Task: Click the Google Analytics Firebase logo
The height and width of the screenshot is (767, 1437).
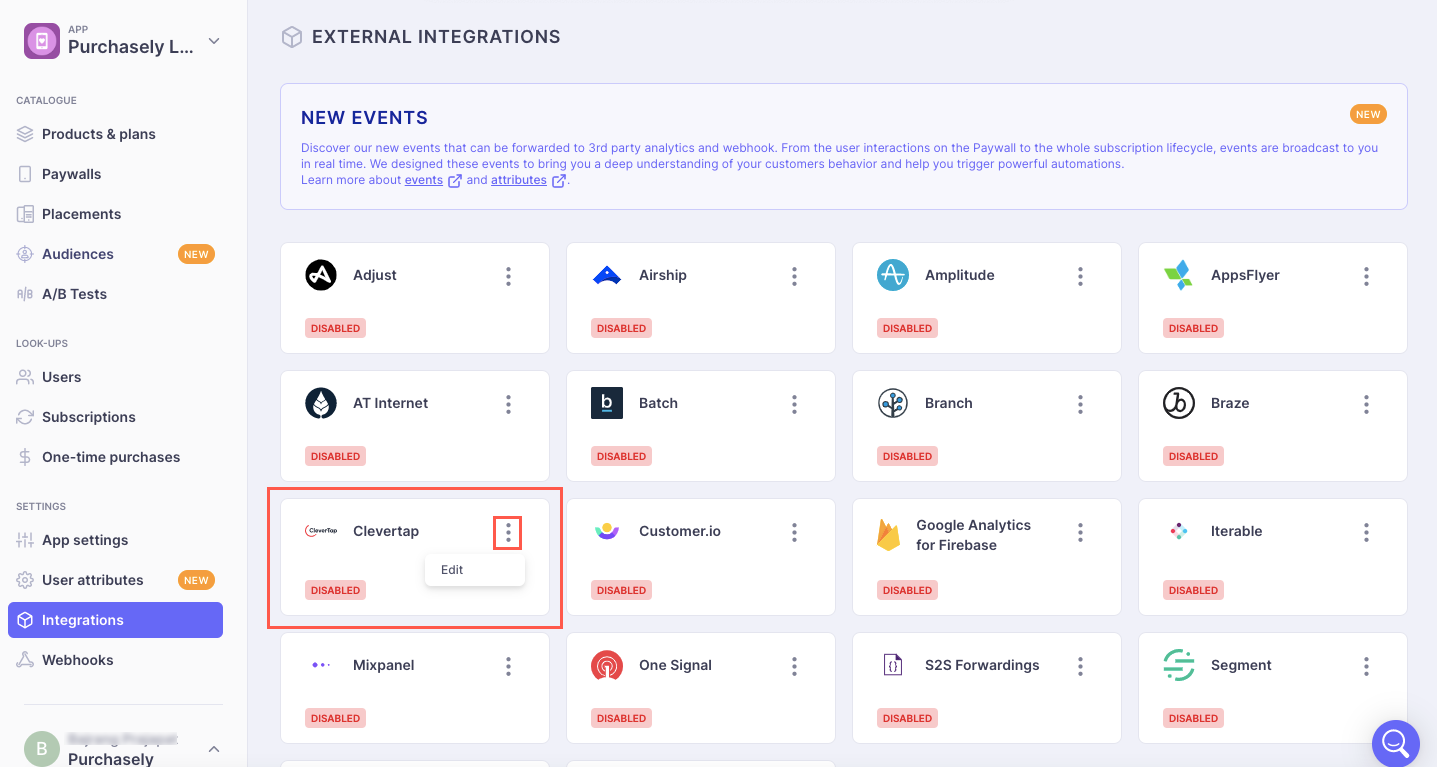Action: (889, 535)
